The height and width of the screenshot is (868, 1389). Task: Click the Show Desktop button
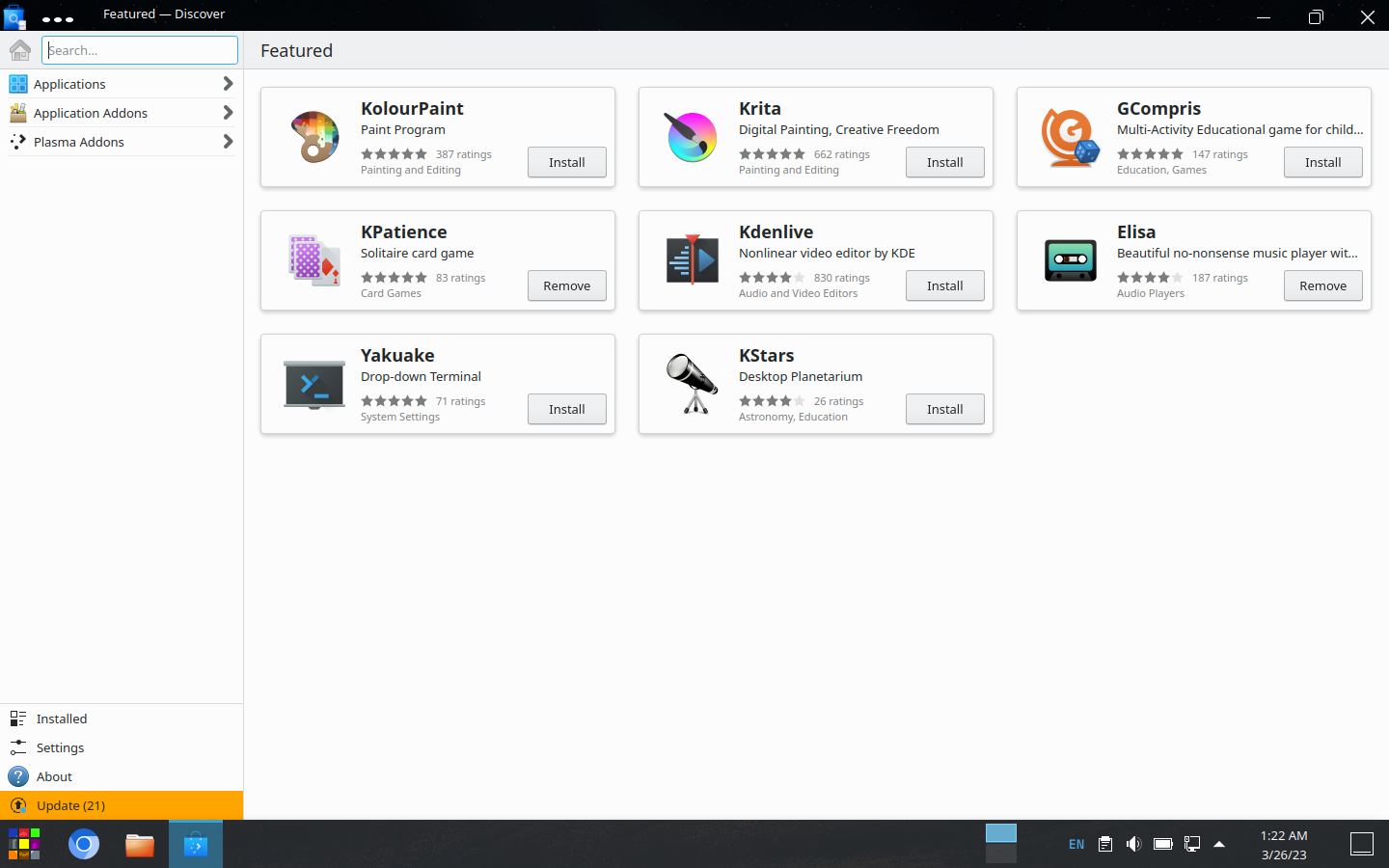1362,844
